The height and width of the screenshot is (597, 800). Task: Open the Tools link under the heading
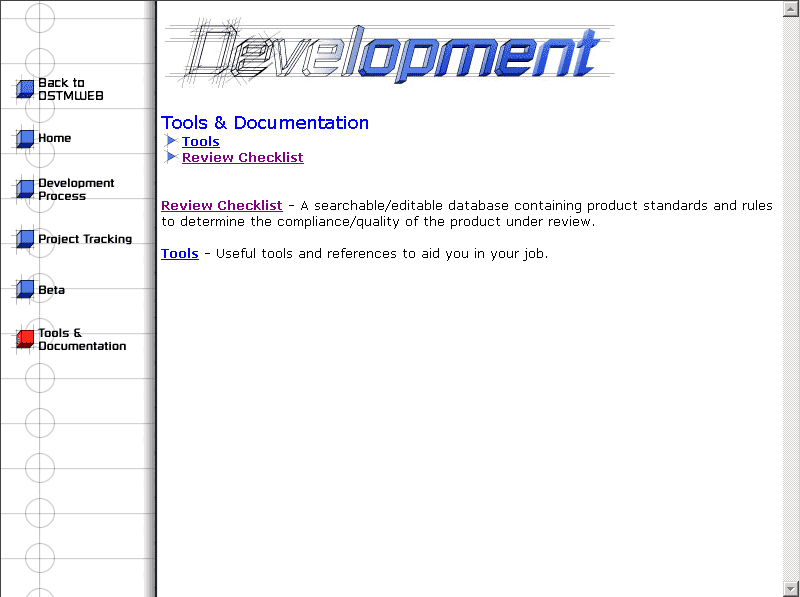[x=200, y=142]
